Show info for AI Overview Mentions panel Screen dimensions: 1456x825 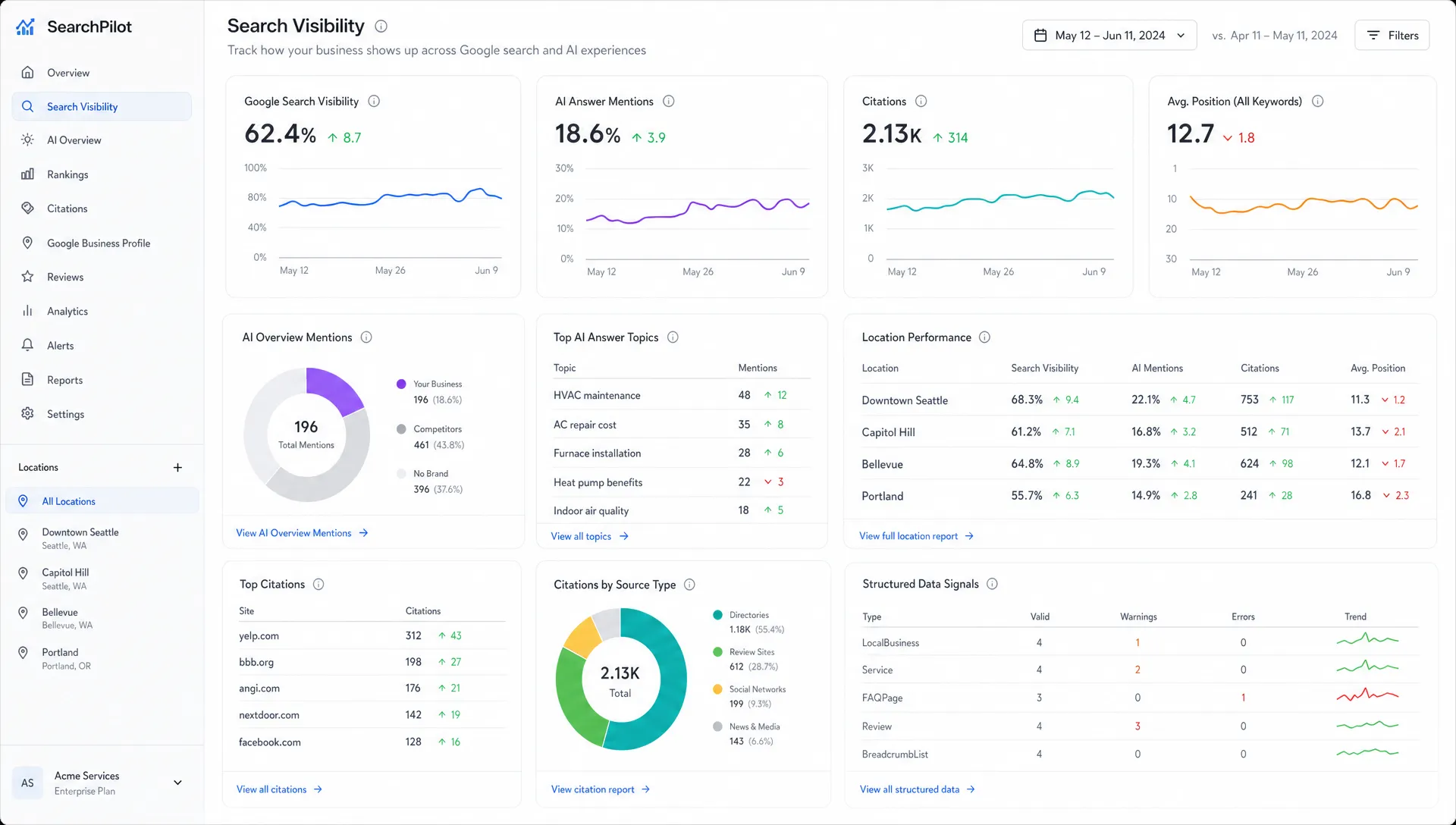coord(366,337)
